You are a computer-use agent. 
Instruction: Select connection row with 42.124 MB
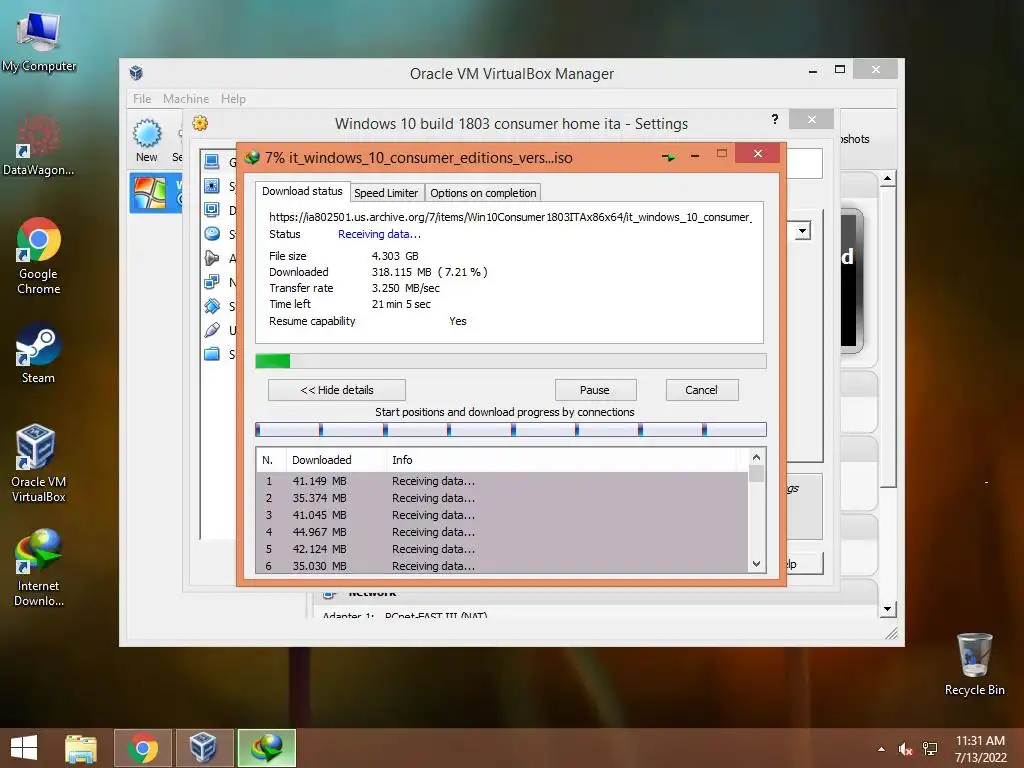tap(502, 549)
